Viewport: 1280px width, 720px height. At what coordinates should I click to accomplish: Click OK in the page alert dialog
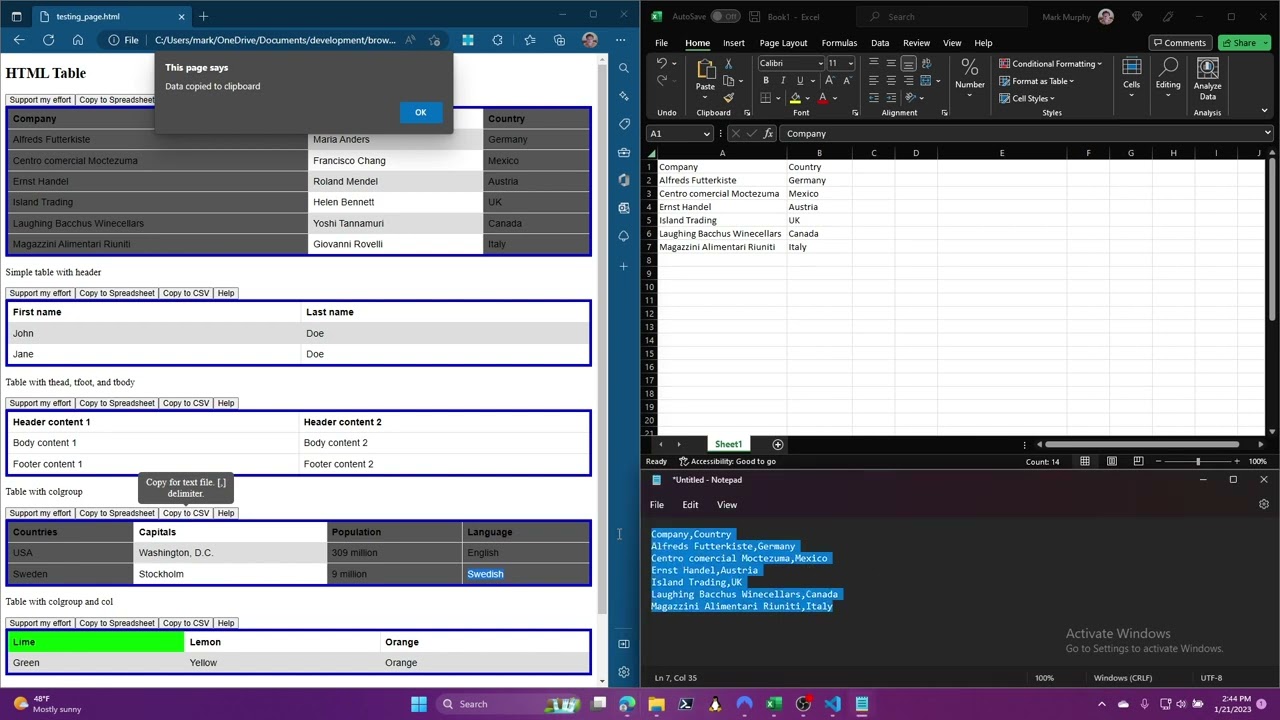point(421,112)
